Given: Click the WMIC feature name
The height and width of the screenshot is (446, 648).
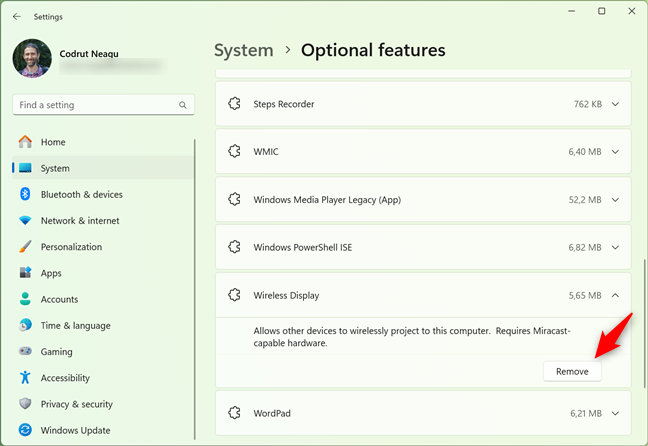Looking at the screenshot, I should tap(266, 152).
